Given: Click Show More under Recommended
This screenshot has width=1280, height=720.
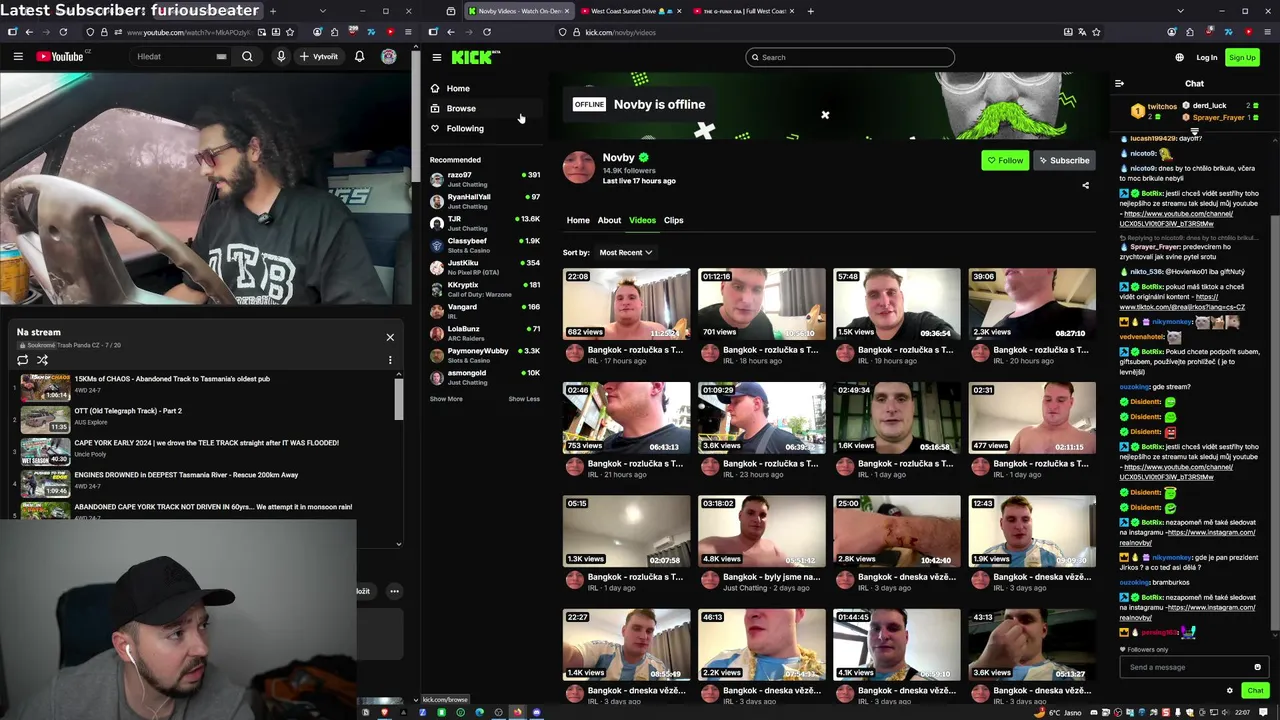Looking at the screenshot, I should pyautogui.click(x=446, y=399).
